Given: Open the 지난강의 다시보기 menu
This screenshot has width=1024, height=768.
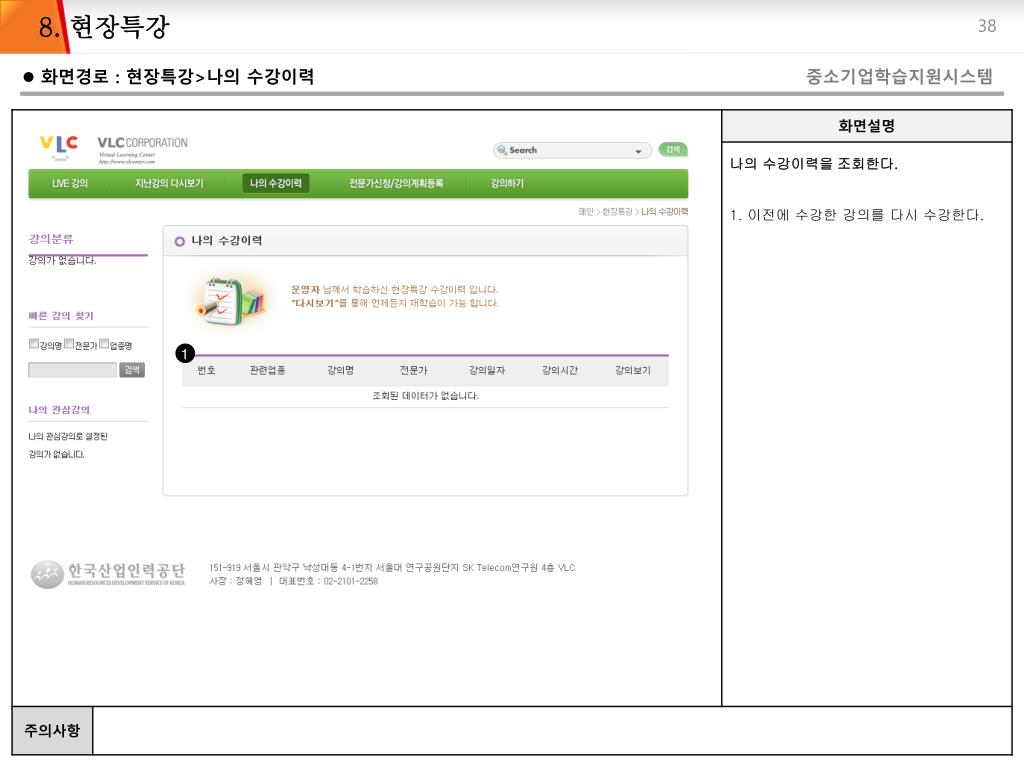Looking at the screenshot, I should click(x=169, y=184).
